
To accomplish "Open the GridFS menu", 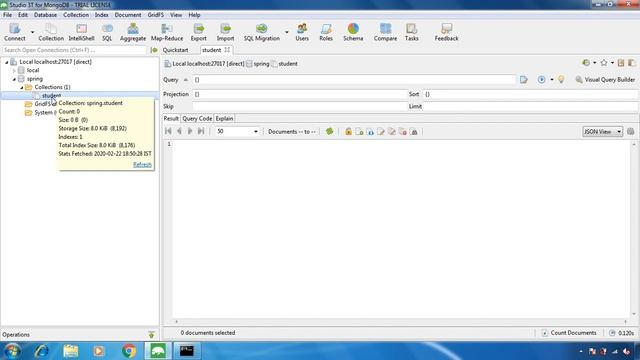I will pyautogui.click(x=156, y=15).
